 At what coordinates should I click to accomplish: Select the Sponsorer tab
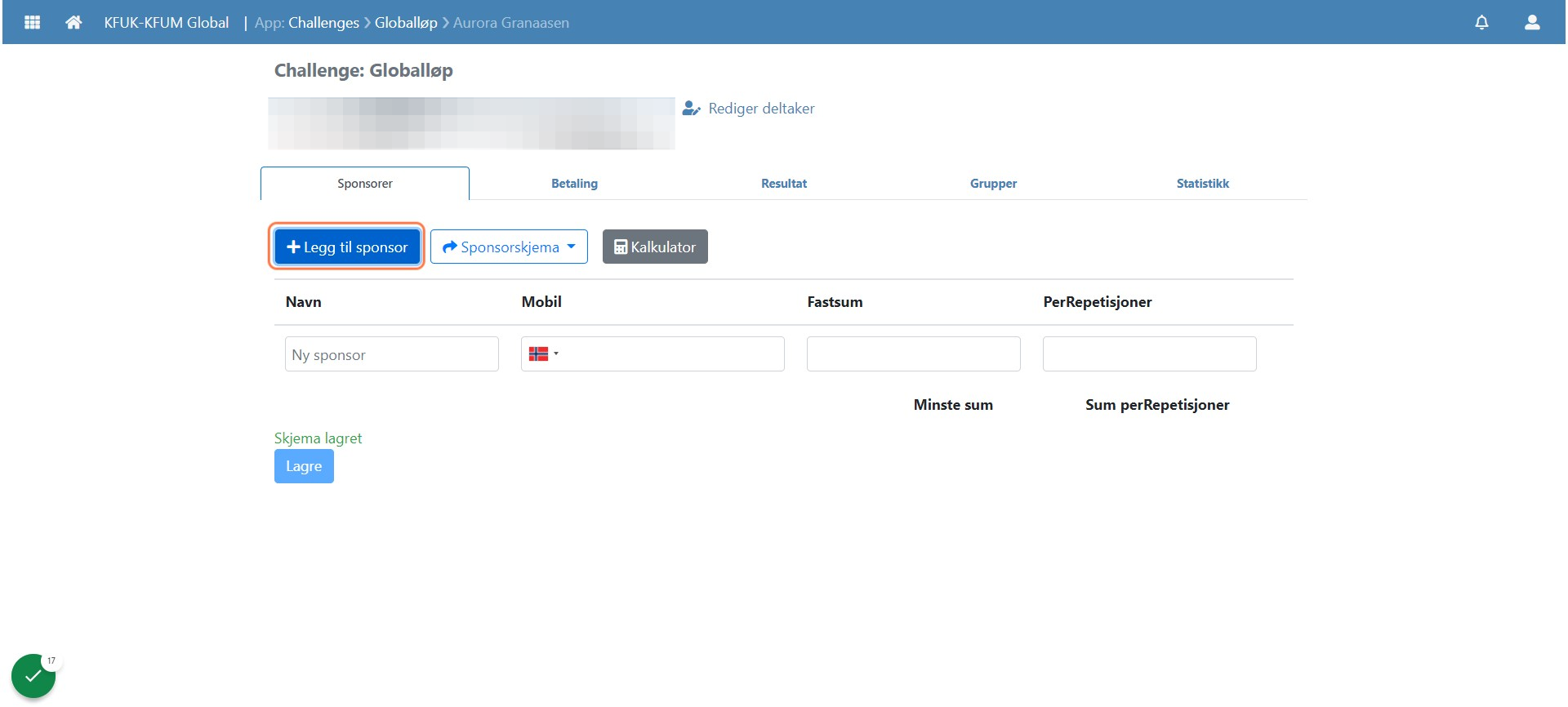click(365, 184)
